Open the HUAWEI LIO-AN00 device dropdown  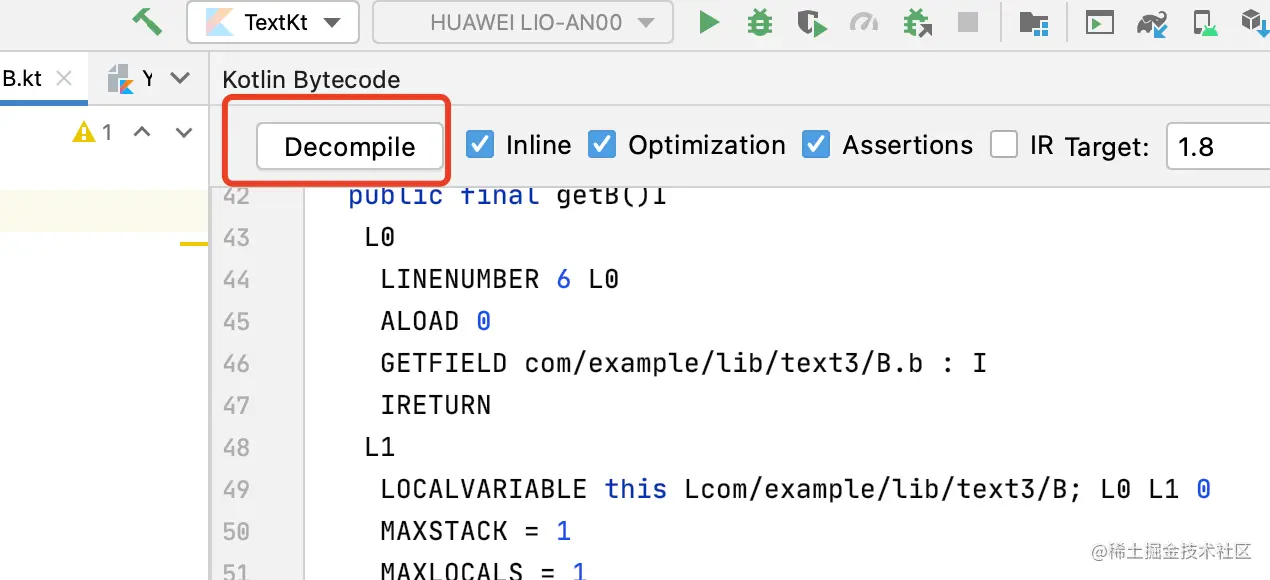click(x=522, y=22)
